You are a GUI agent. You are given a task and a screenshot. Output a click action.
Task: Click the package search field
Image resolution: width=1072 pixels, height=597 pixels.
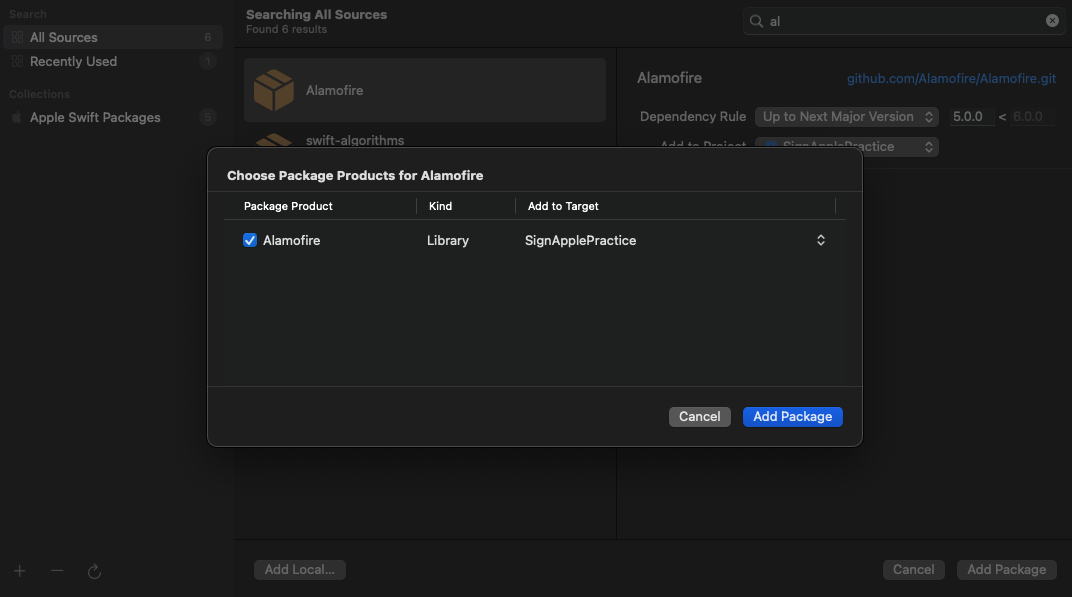coord(904,21)
